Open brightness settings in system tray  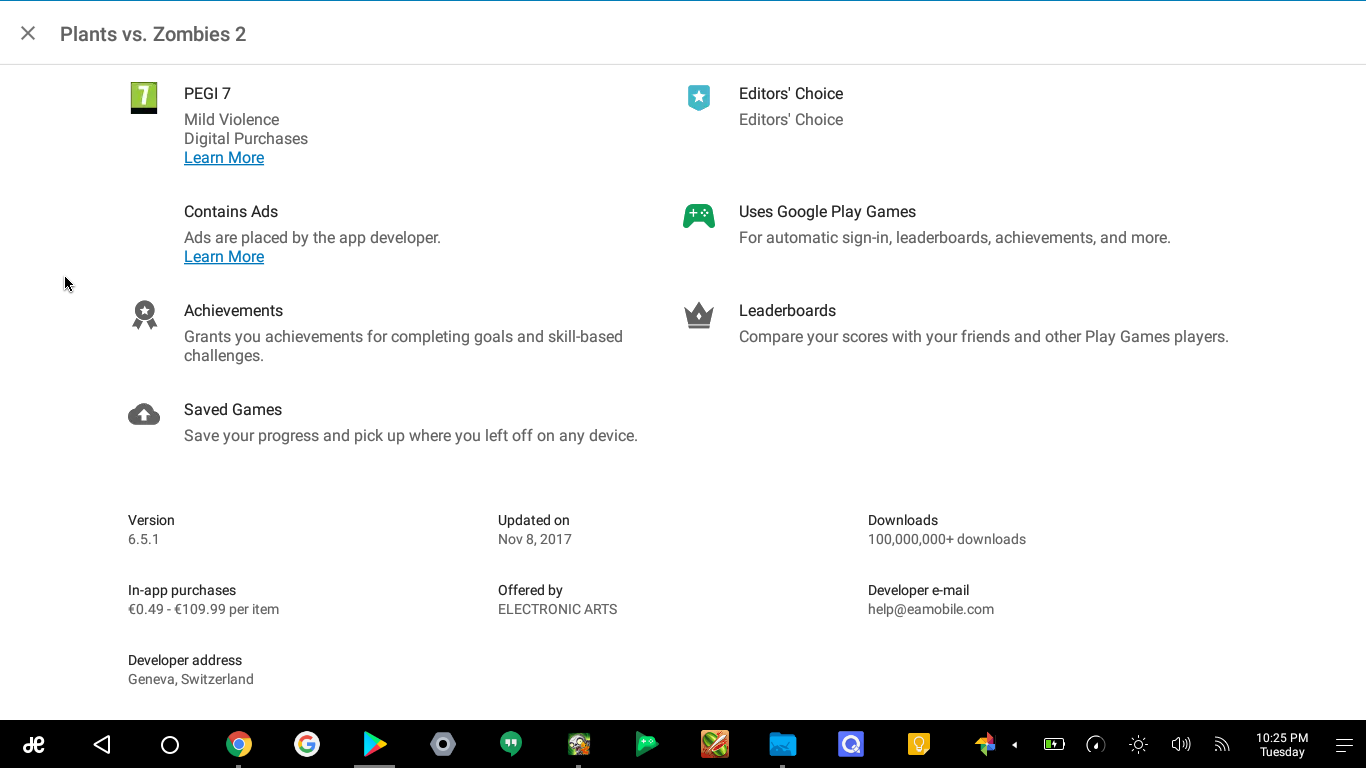coord(1138,744)
